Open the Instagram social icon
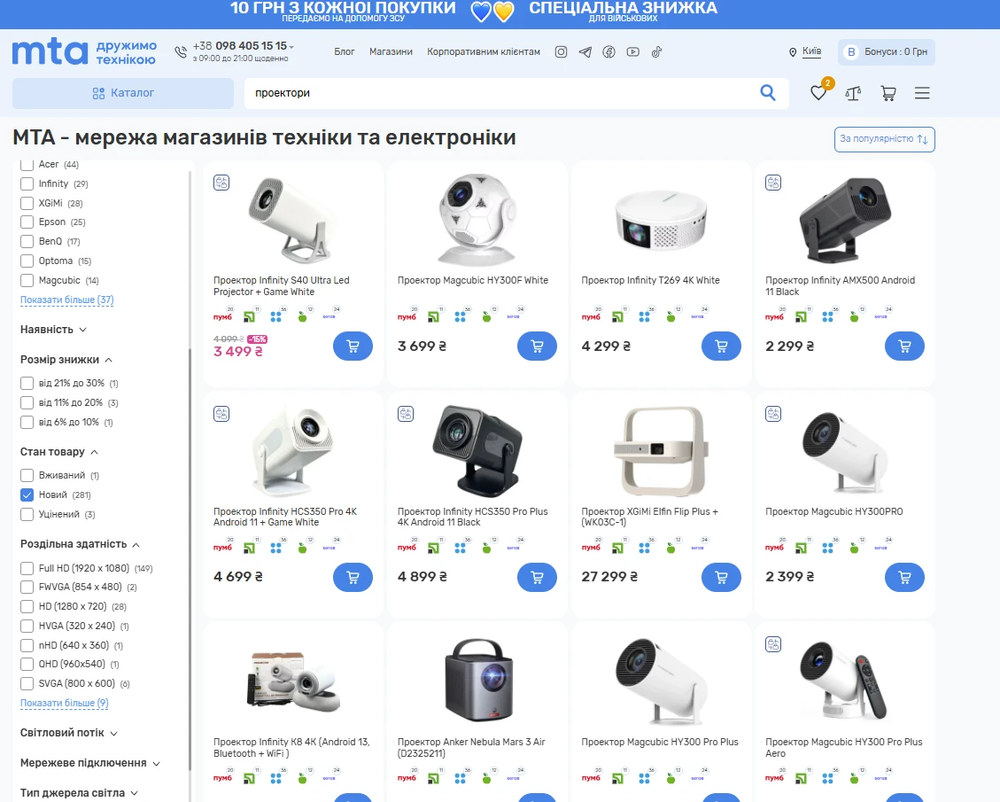 coord(561,52)
